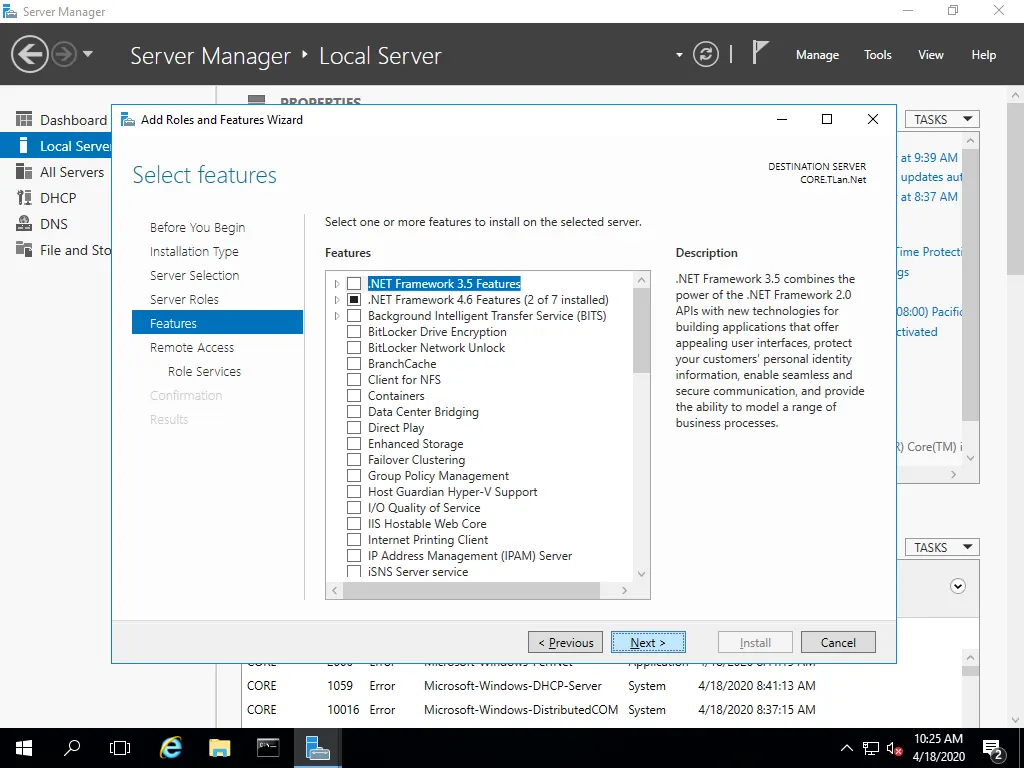This screenshot has width=1024, height=768.
Task: Open the Windows Start menu
Action: (x=24, y=748)
